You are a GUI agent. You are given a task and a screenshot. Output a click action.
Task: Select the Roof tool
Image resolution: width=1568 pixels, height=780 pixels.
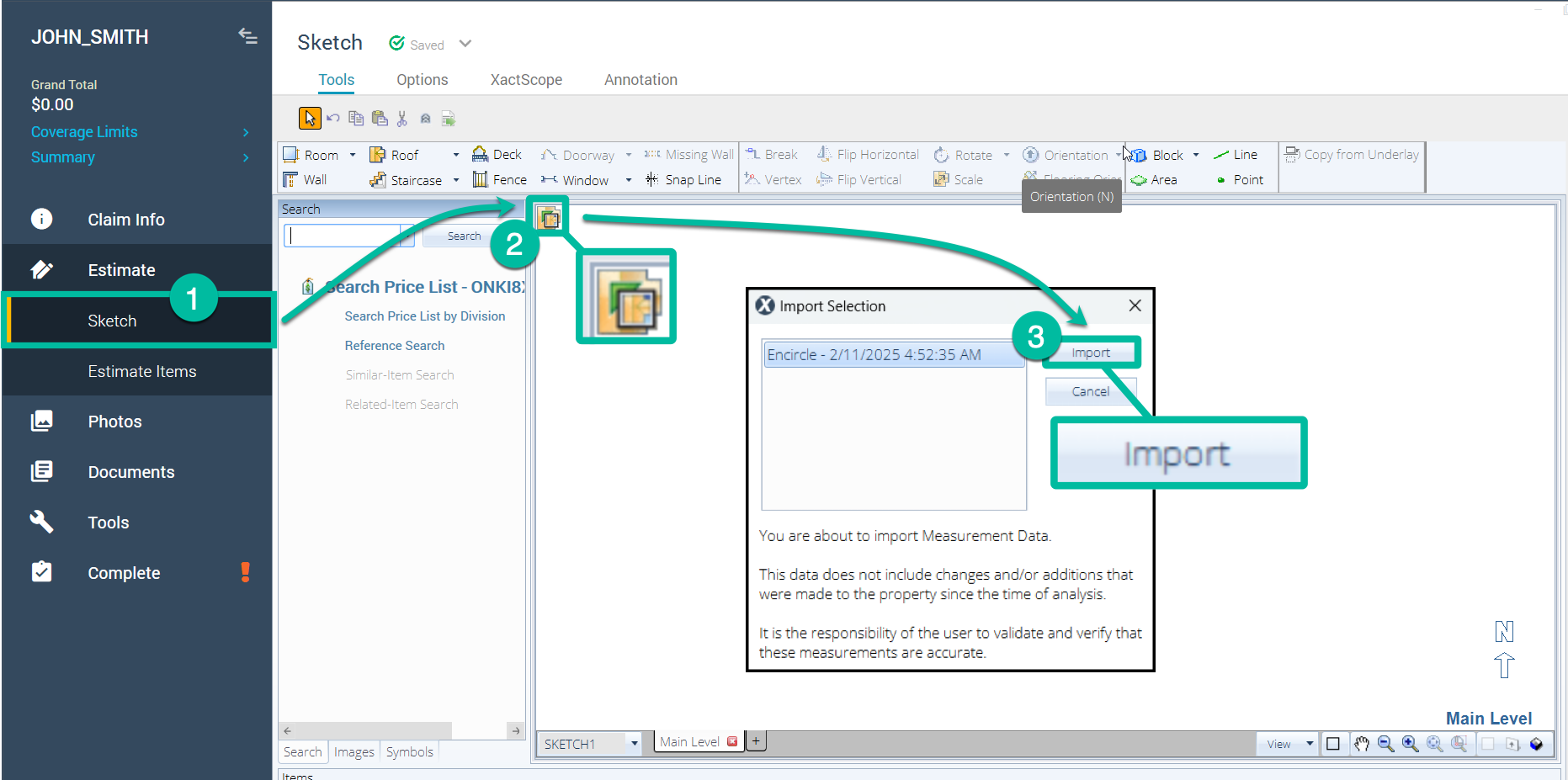pos(394,155)
